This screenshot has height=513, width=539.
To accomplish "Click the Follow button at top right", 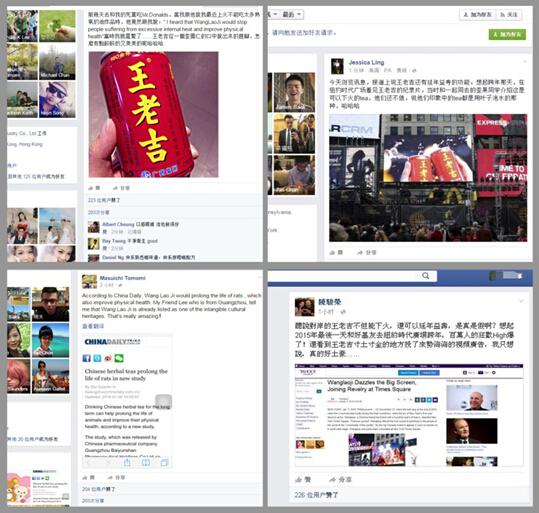I will (509, 14).
